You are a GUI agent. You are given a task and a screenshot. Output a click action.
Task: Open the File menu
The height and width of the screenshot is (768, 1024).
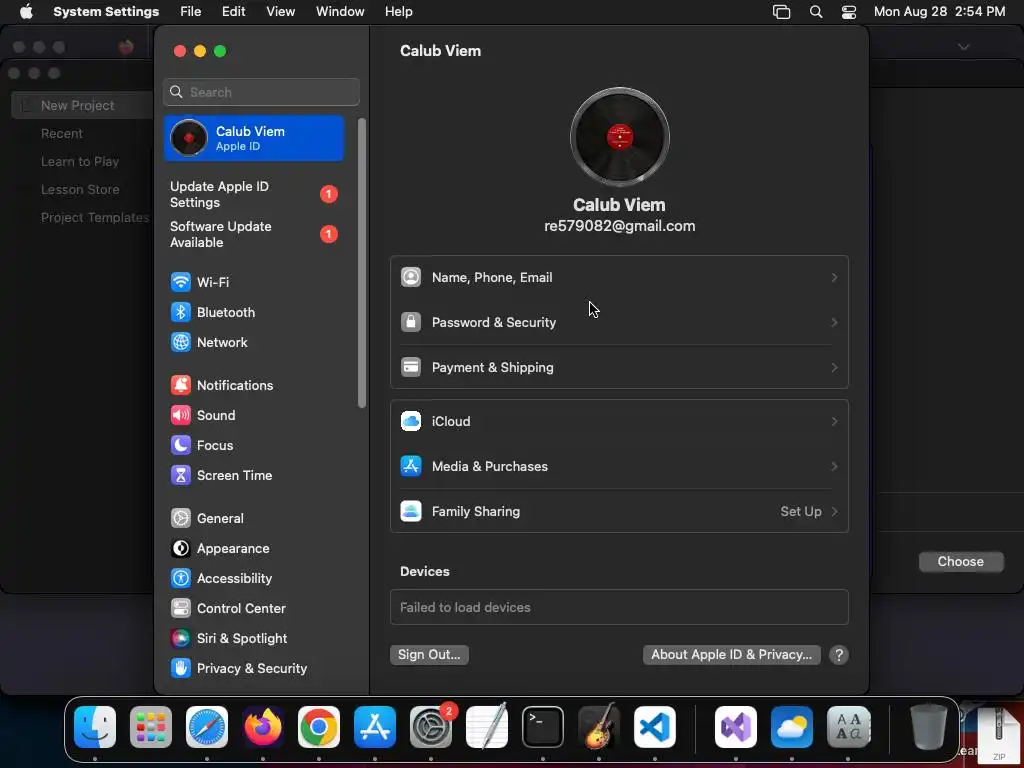[x=191, y=12]
